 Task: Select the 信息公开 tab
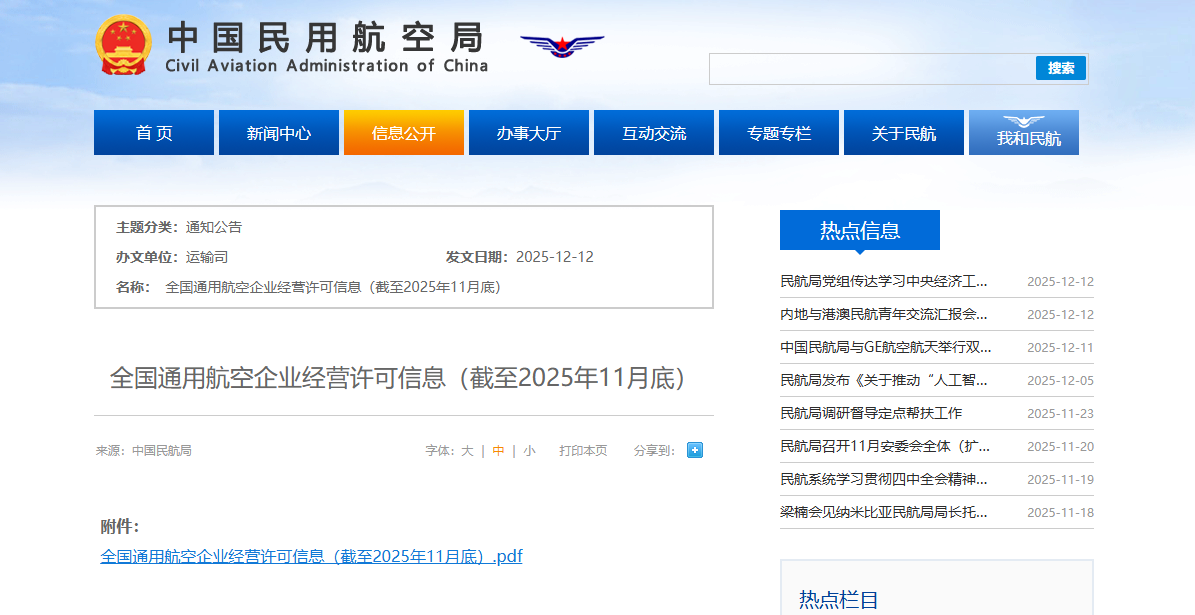tap(403, 131)
